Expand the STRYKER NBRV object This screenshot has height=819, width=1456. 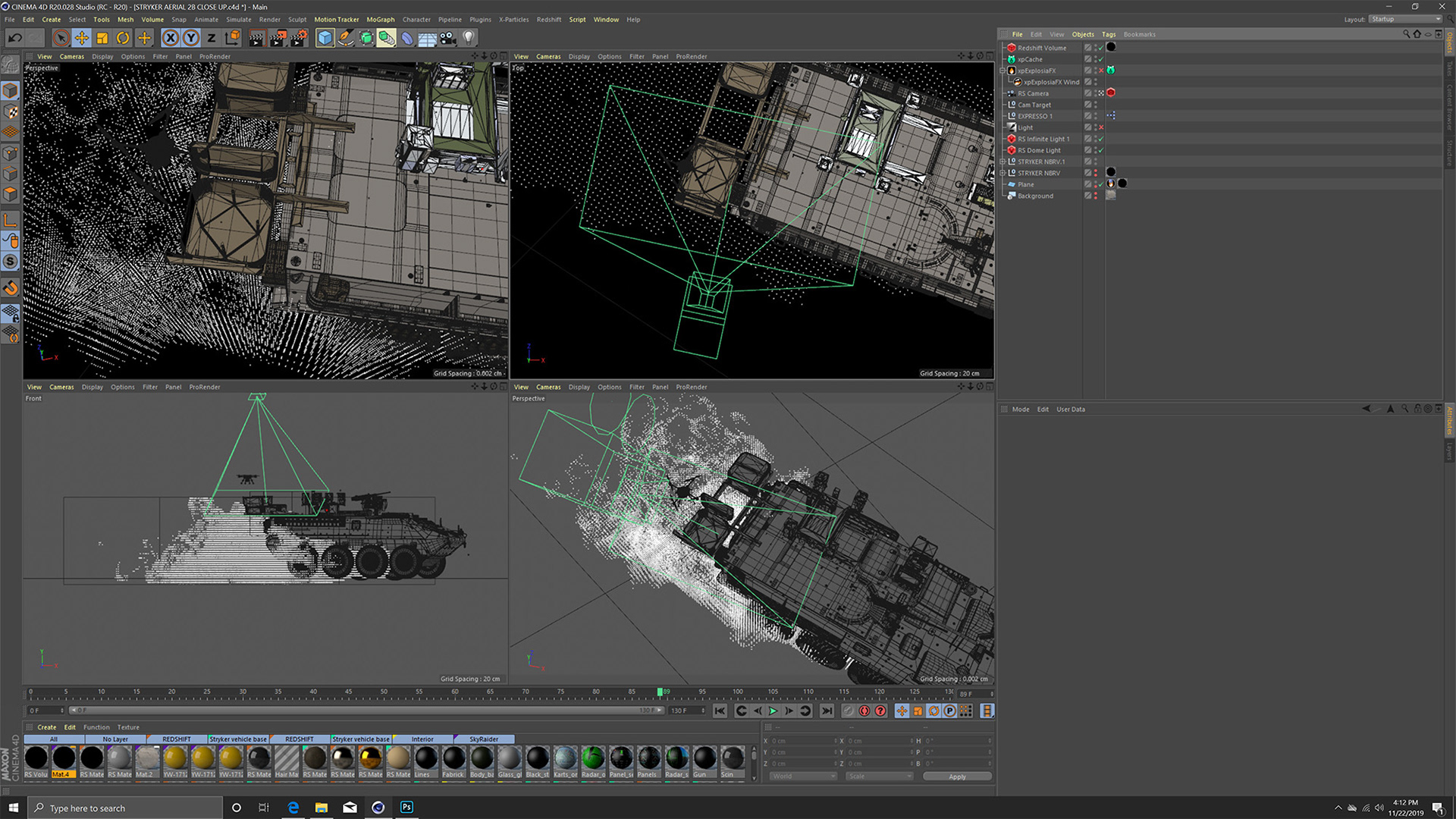pos(1003,173)
